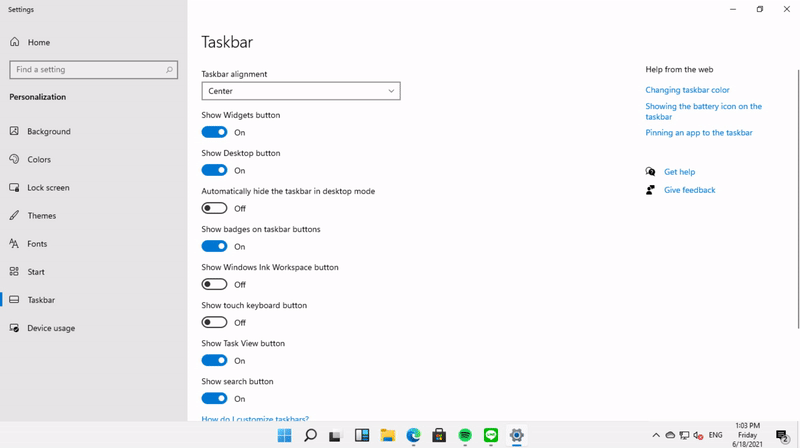This screenshot has height=448, width=800.
Task: Open Changing taskbar color help link
Action: tap(687, 90)
